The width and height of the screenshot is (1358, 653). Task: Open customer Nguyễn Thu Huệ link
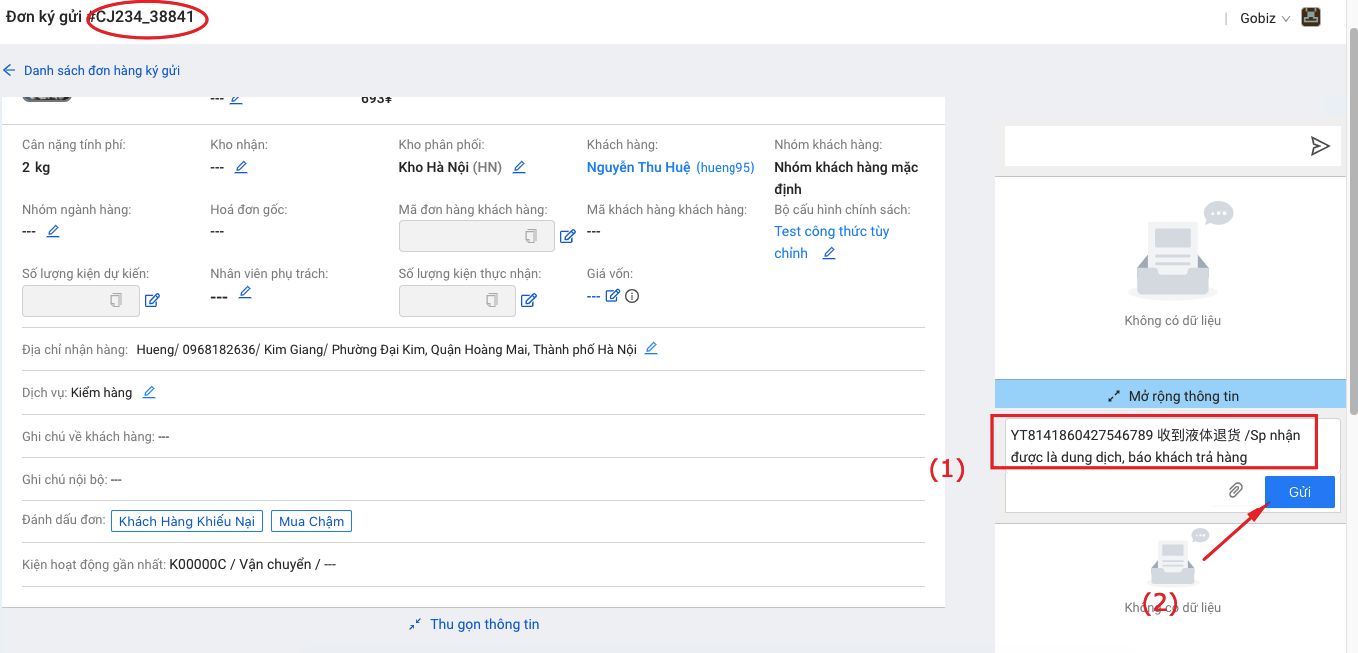638,167
